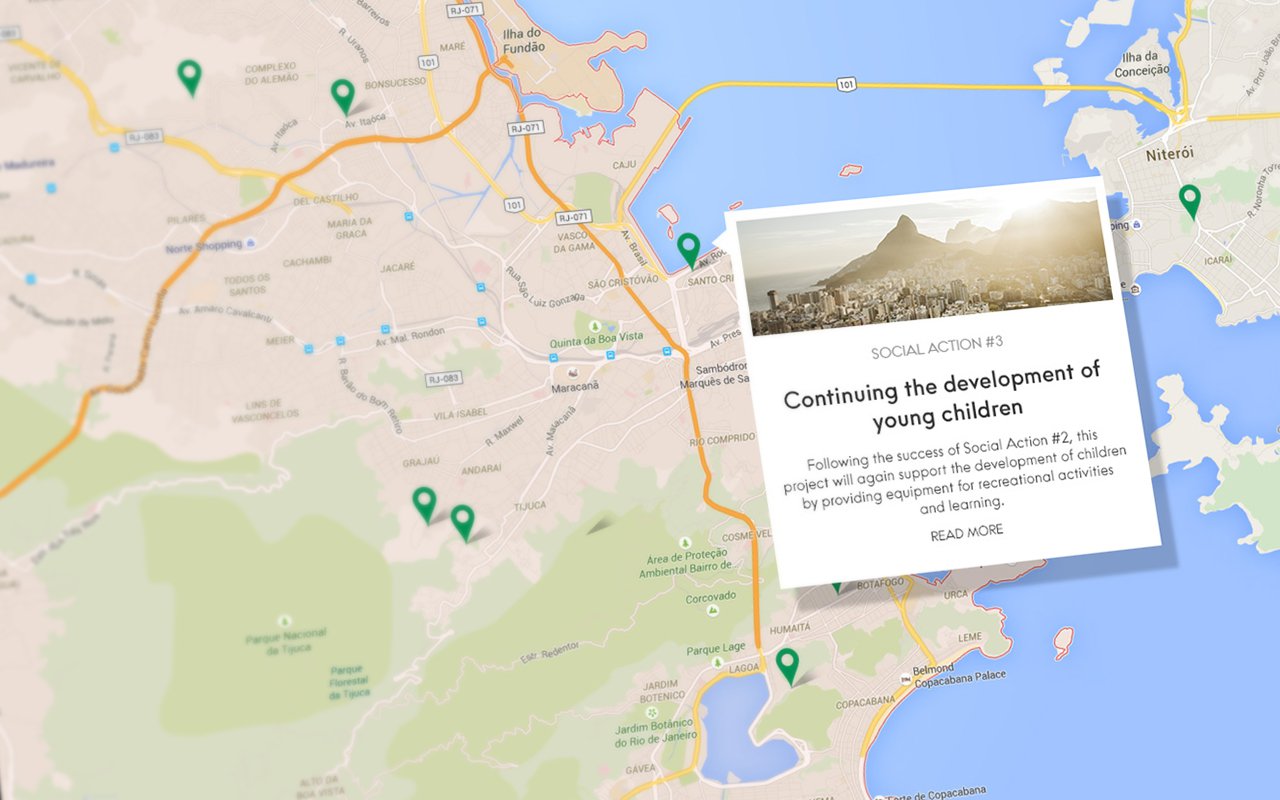Click the 'MÉIER' neighborhood label
The height and width of the screenshot is (800, 1280).
pos(279,340)
